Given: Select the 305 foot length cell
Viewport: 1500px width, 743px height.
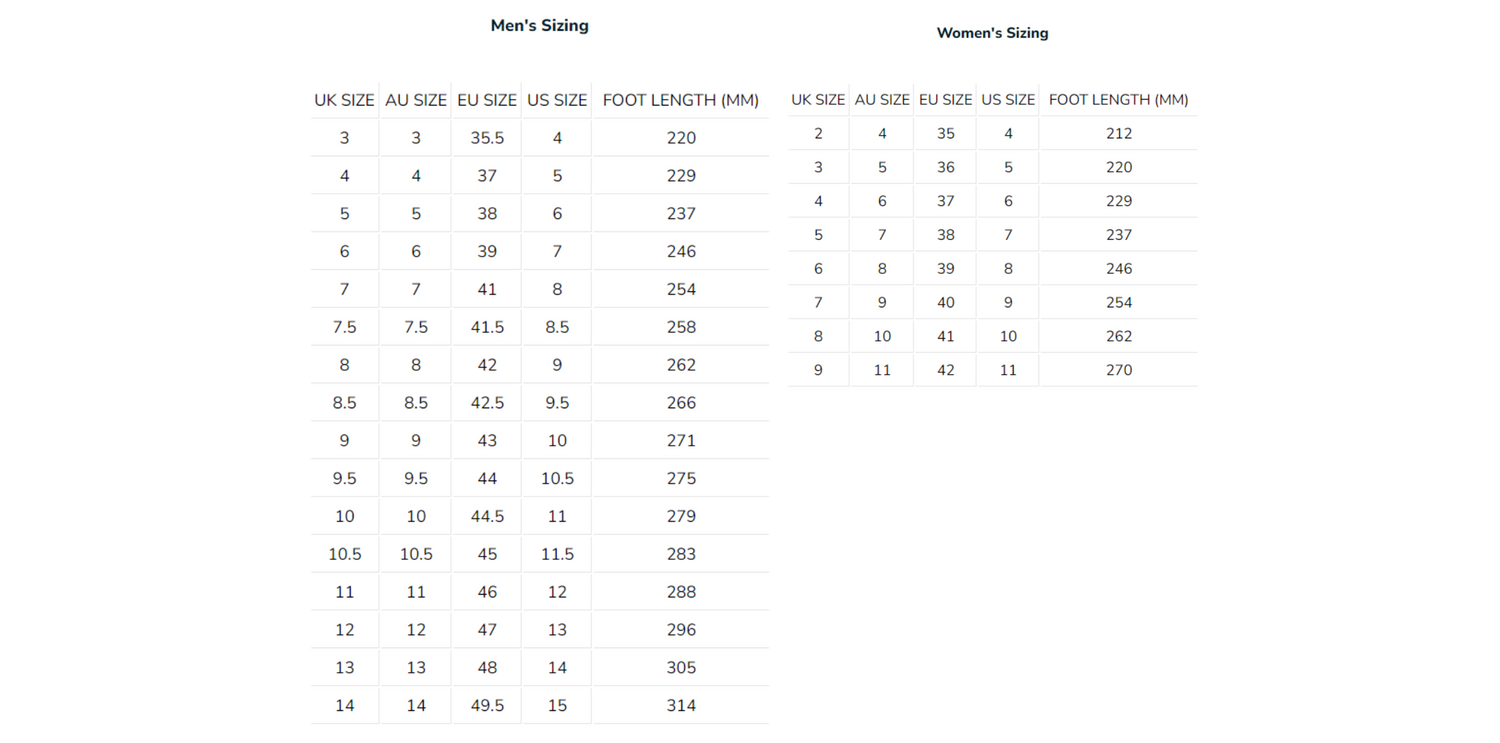Looking at the screenshot, I should point(681,668).
